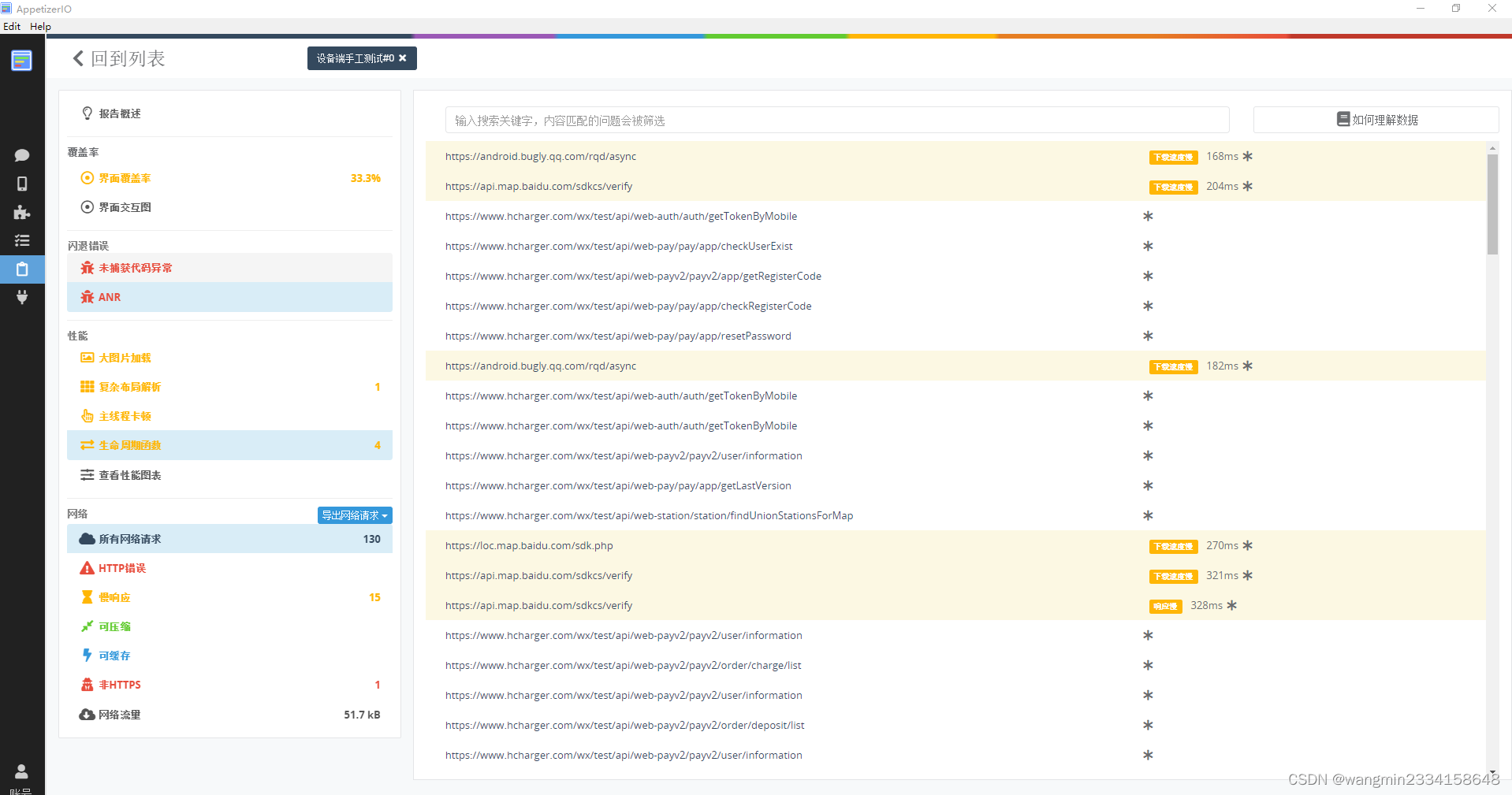
Task: Click the checkRegisterCode request URL
Action: pyautogui.click(x=628, y=306)
